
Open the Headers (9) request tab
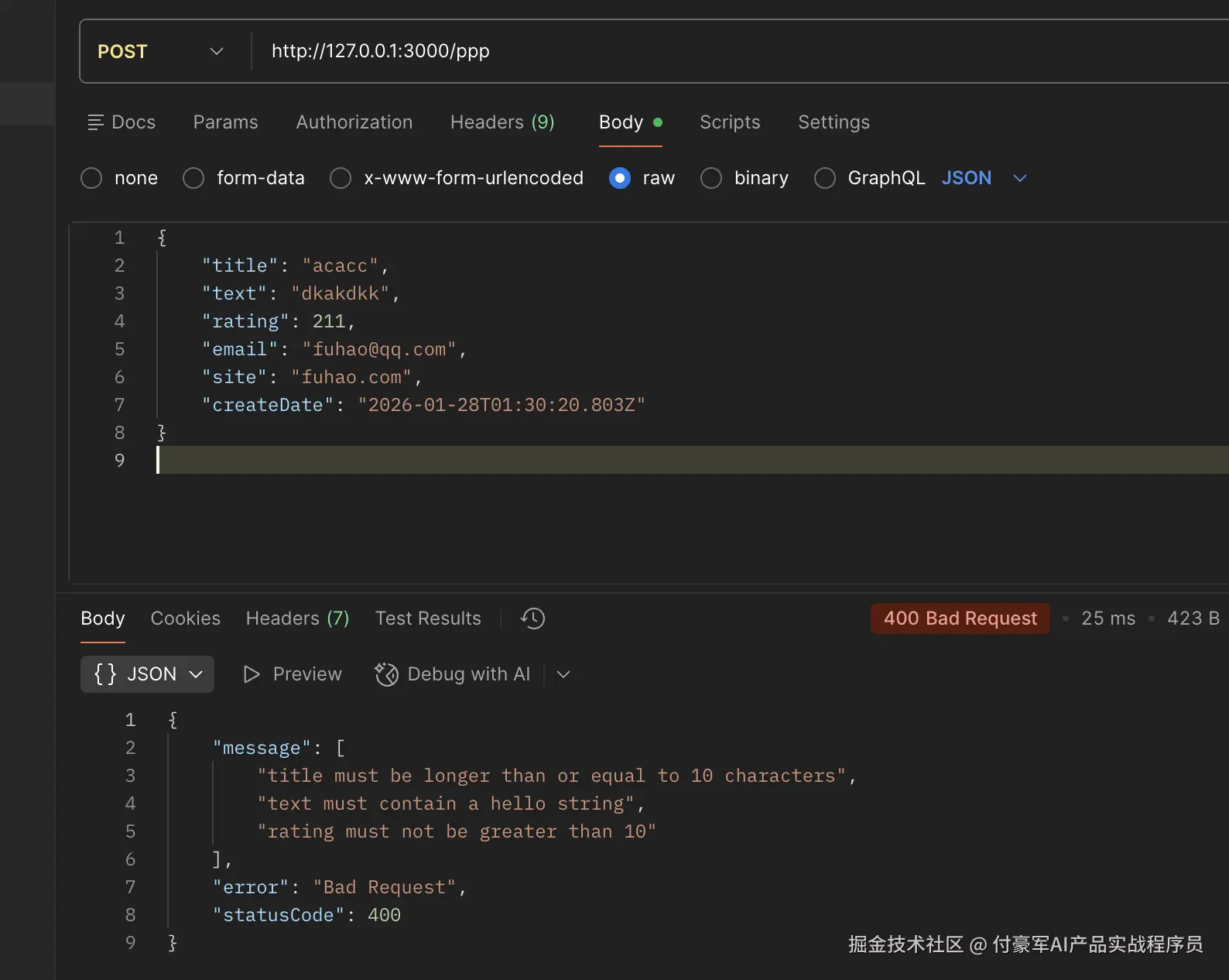tap(502, 122)
